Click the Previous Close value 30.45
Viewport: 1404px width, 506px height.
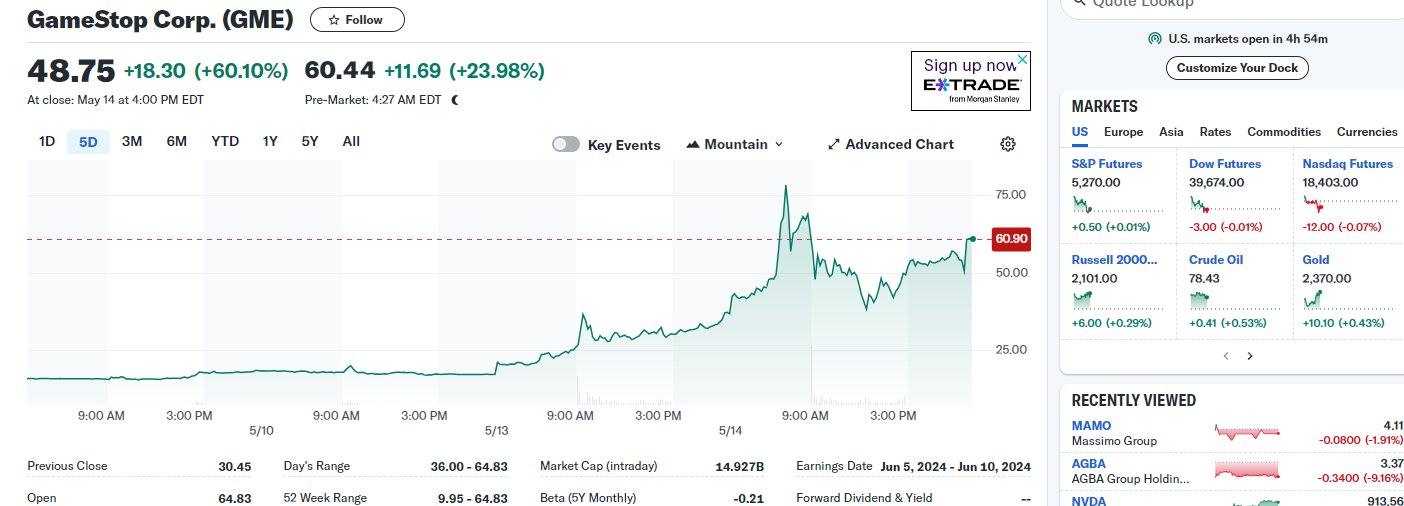(x=234, y=466)
